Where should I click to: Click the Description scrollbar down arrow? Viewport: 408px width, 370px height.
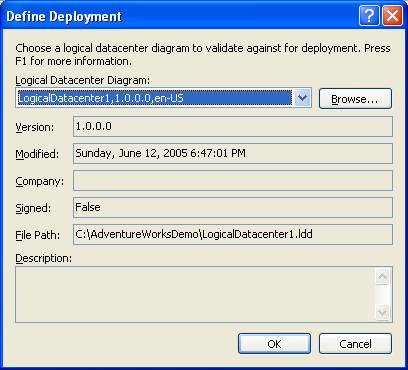[382, 313]
